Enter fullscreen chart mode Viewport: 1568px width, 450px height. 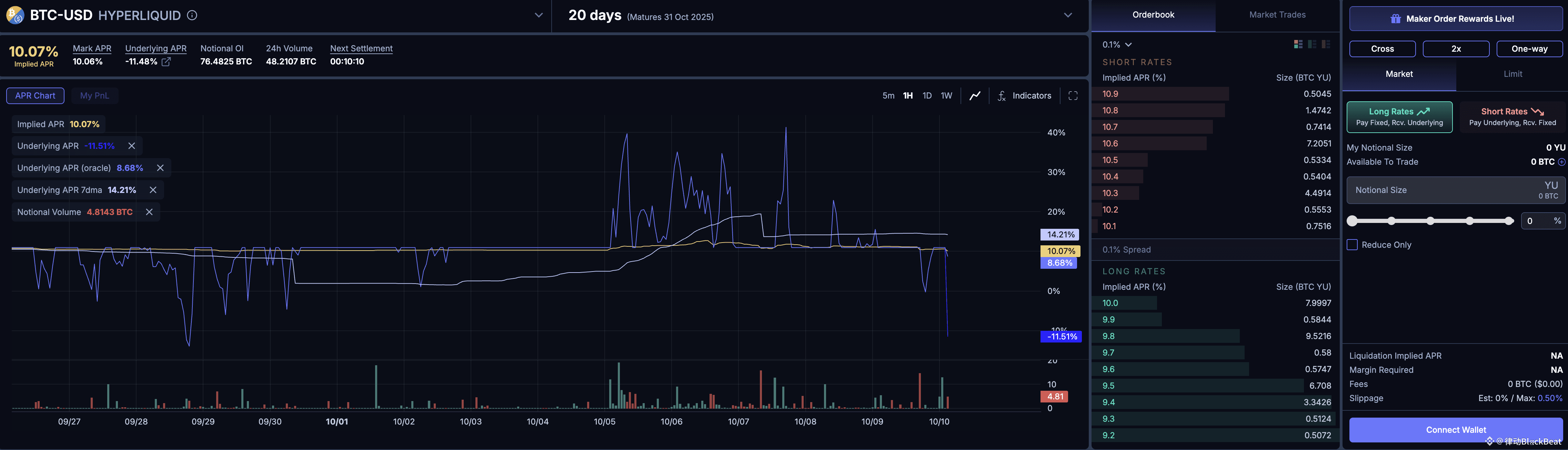(x=1073, y=95)
